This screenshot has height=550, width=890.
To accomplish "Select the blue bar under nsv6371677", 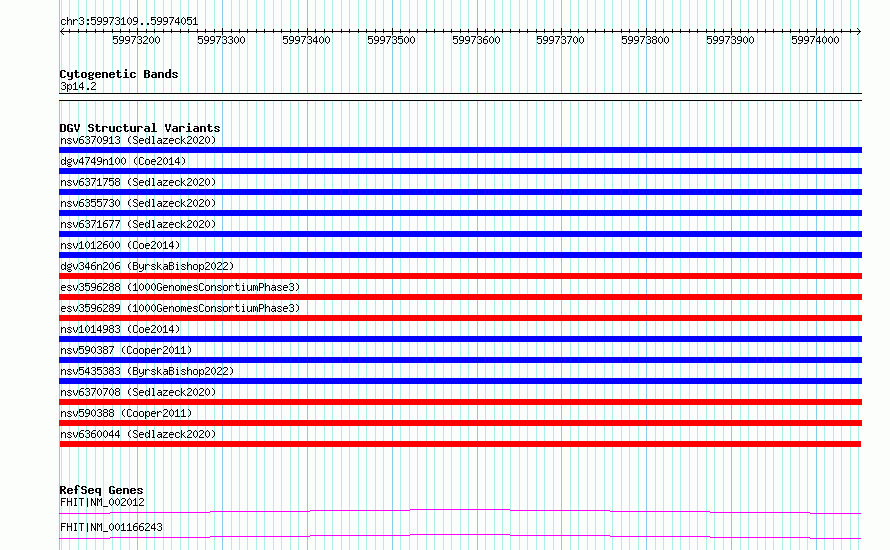I will tap(460, 234).
